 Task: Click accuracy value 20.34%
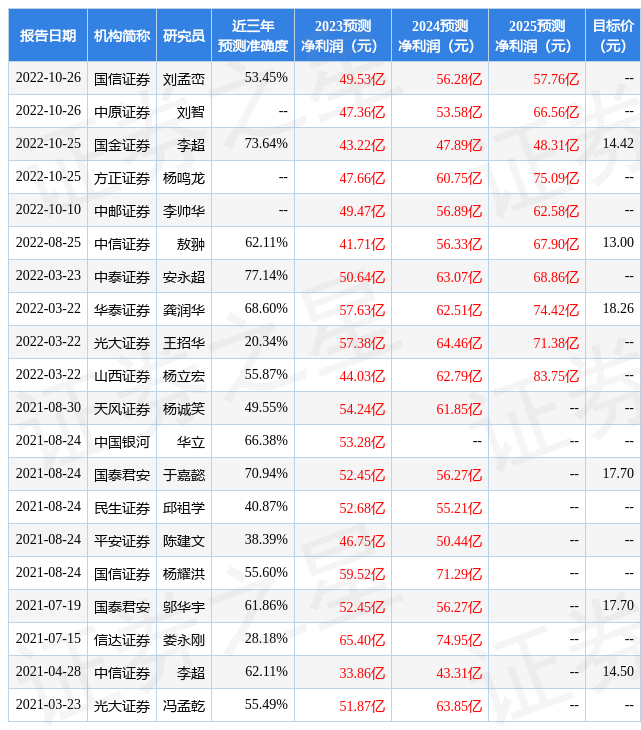coord(266,342)
